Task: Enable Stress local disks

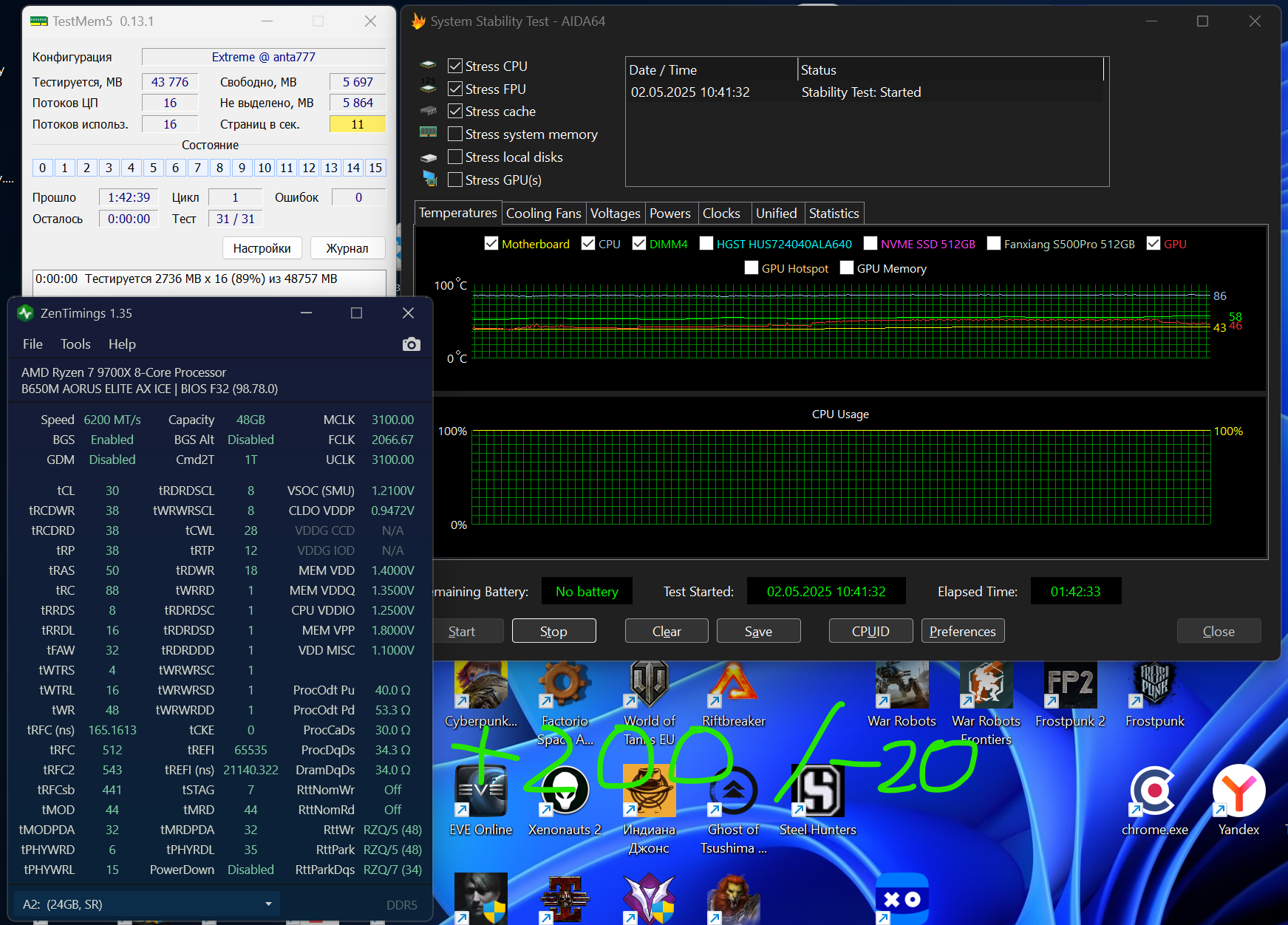Action: (x=455, y=157)
